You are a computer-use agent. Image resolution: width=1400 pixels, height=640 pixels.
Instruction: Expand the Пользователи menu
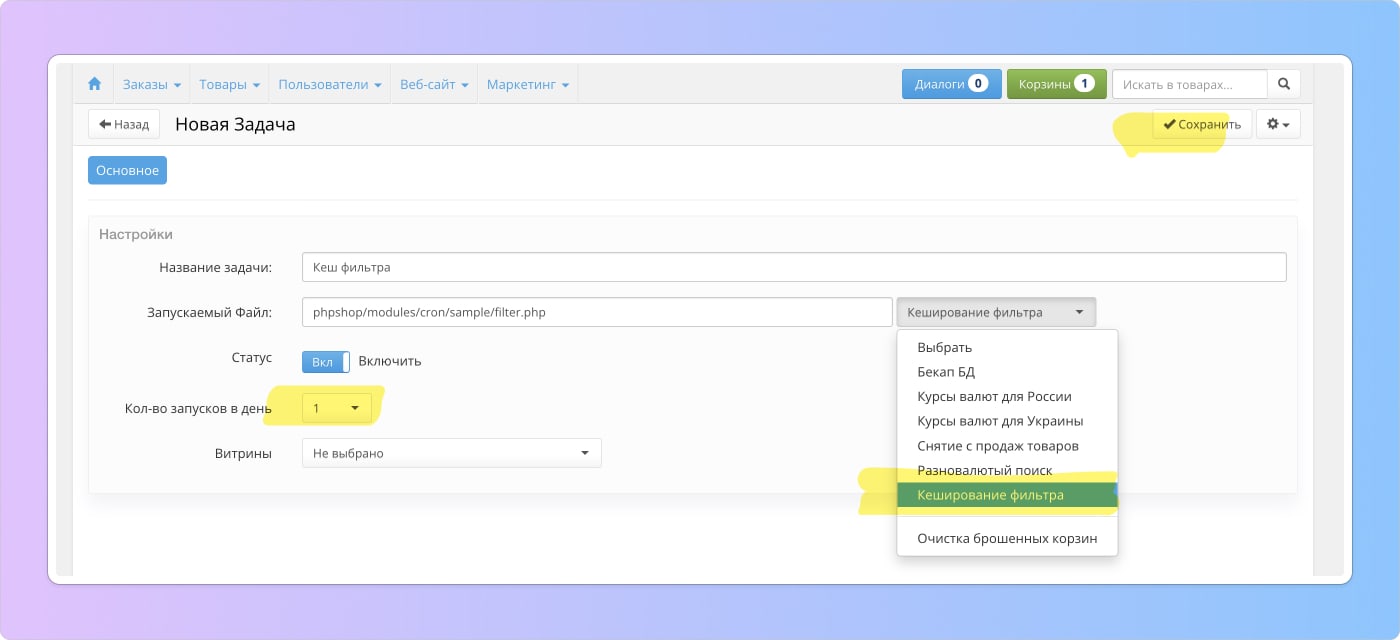(x=329, y=85)
